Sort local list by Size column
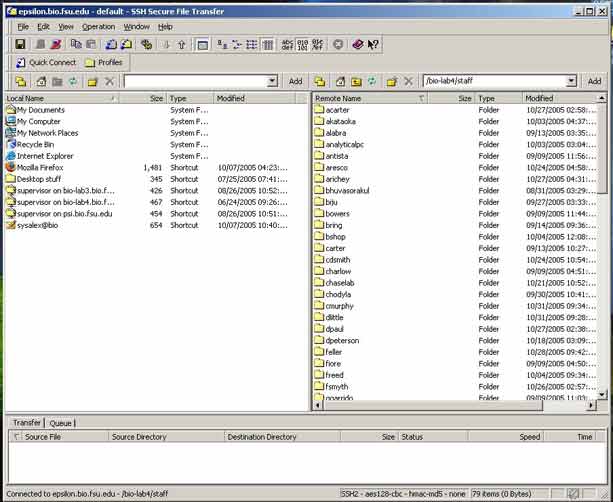 pyautogui.click(x=143, y=99)
